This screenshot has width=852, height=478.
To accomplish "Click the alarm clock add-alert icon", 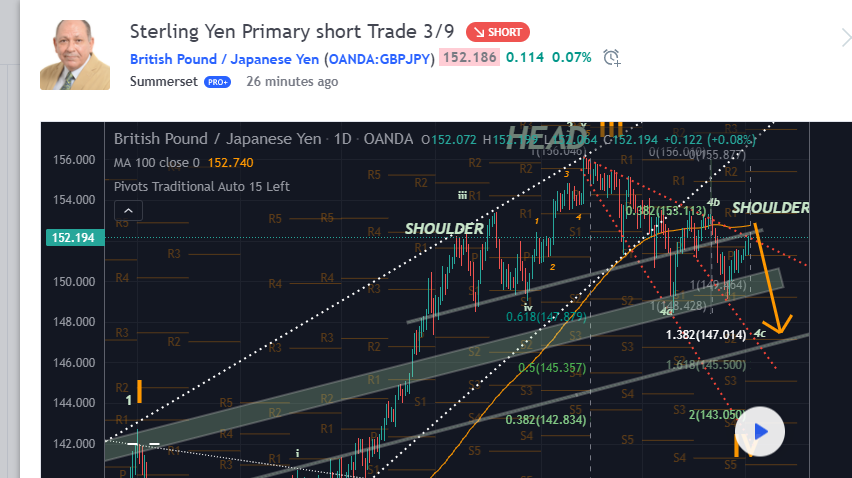I will 612,57.
